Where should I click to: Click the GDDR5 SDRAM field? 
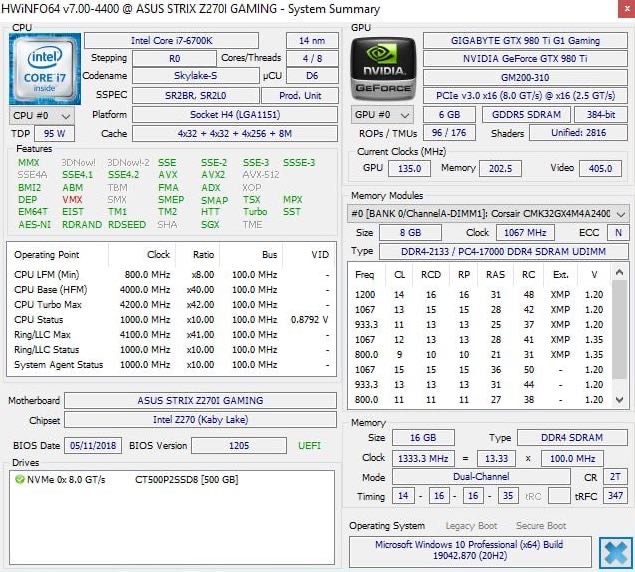pos(526,115)
